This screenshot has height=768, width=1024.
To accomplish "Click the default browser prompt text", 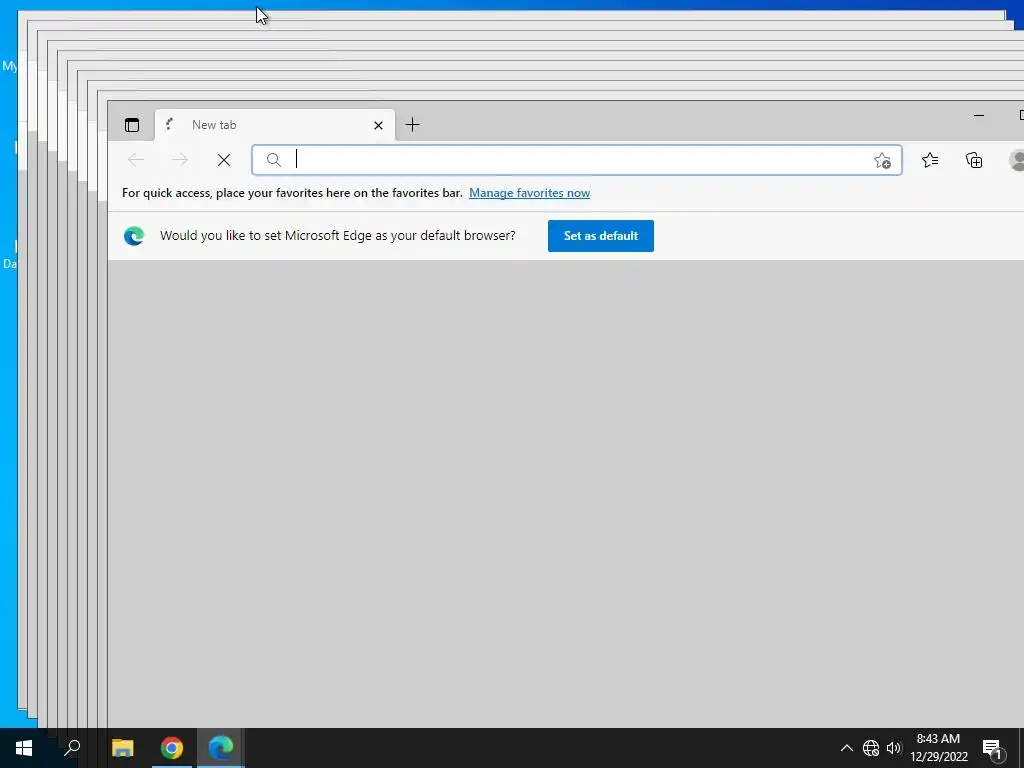I will [338, 236].
